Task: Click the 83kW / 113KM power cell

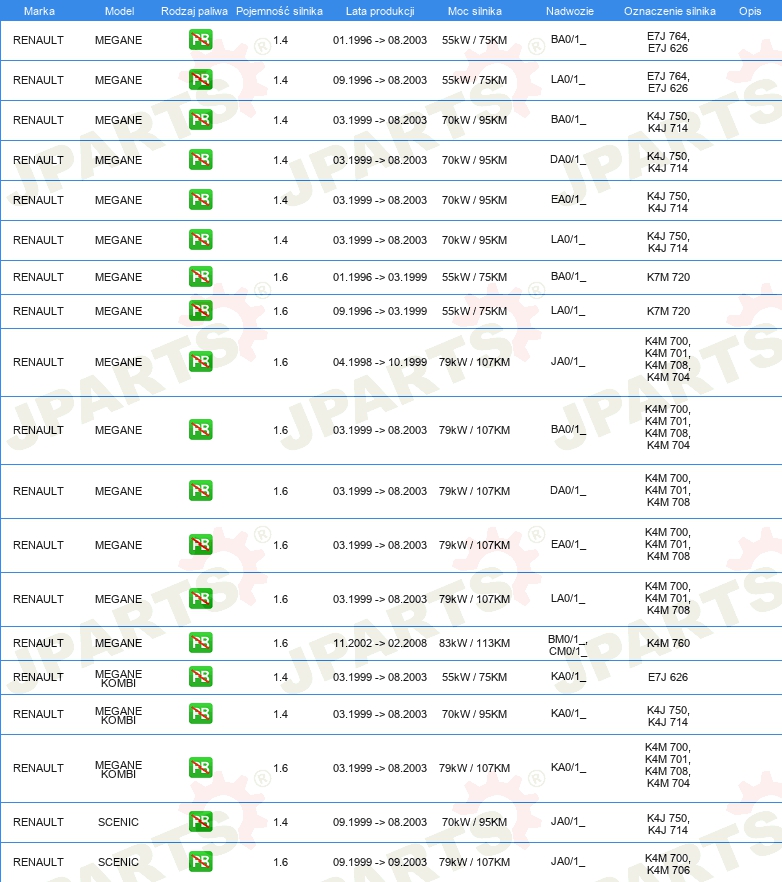Action: coord(474,643)
